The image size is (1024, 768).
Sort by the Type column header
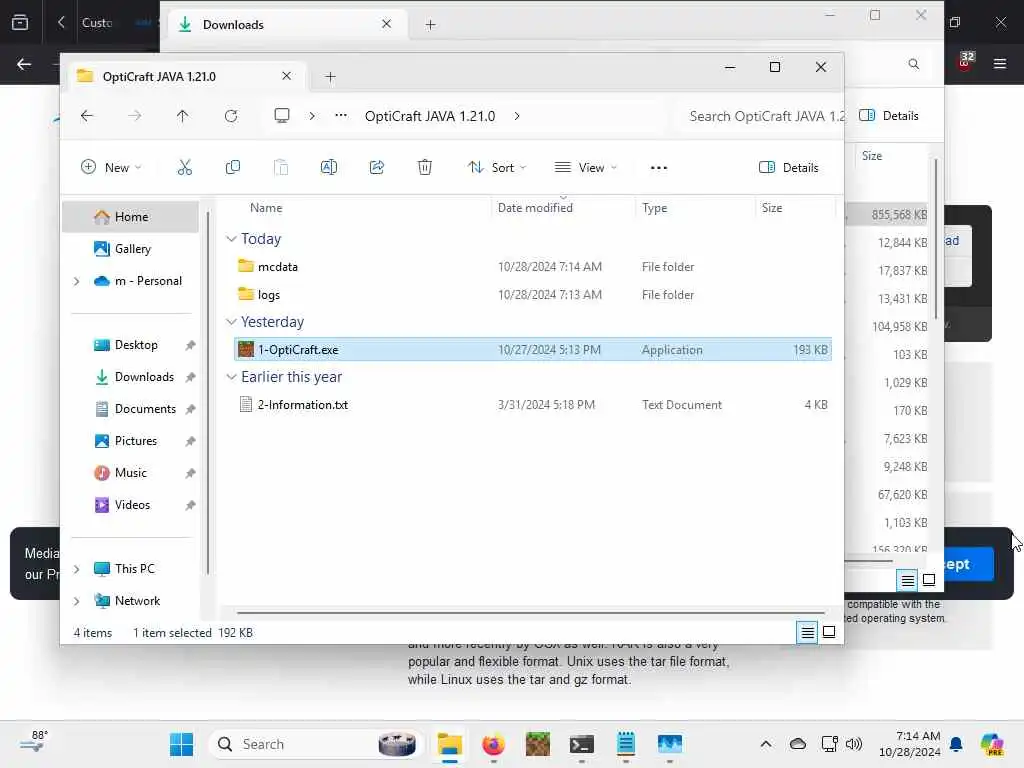695,208
